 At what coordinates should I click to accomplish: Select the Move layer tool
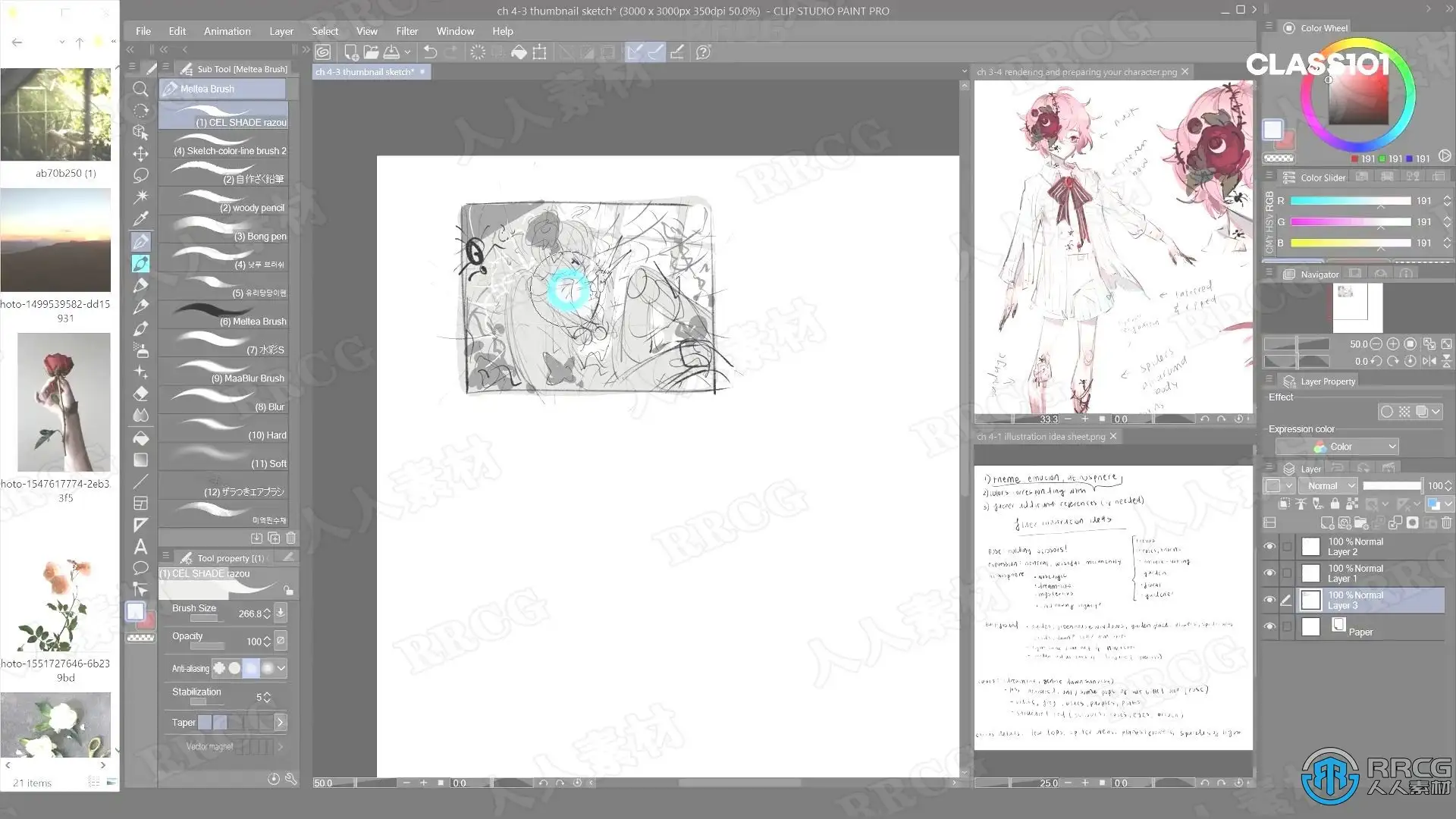(x=140, y=154)
